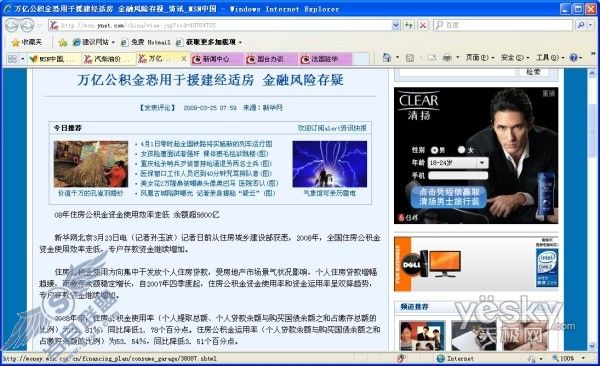
Task: Click the refresh icon beside address bar
Action: point(409,25)
